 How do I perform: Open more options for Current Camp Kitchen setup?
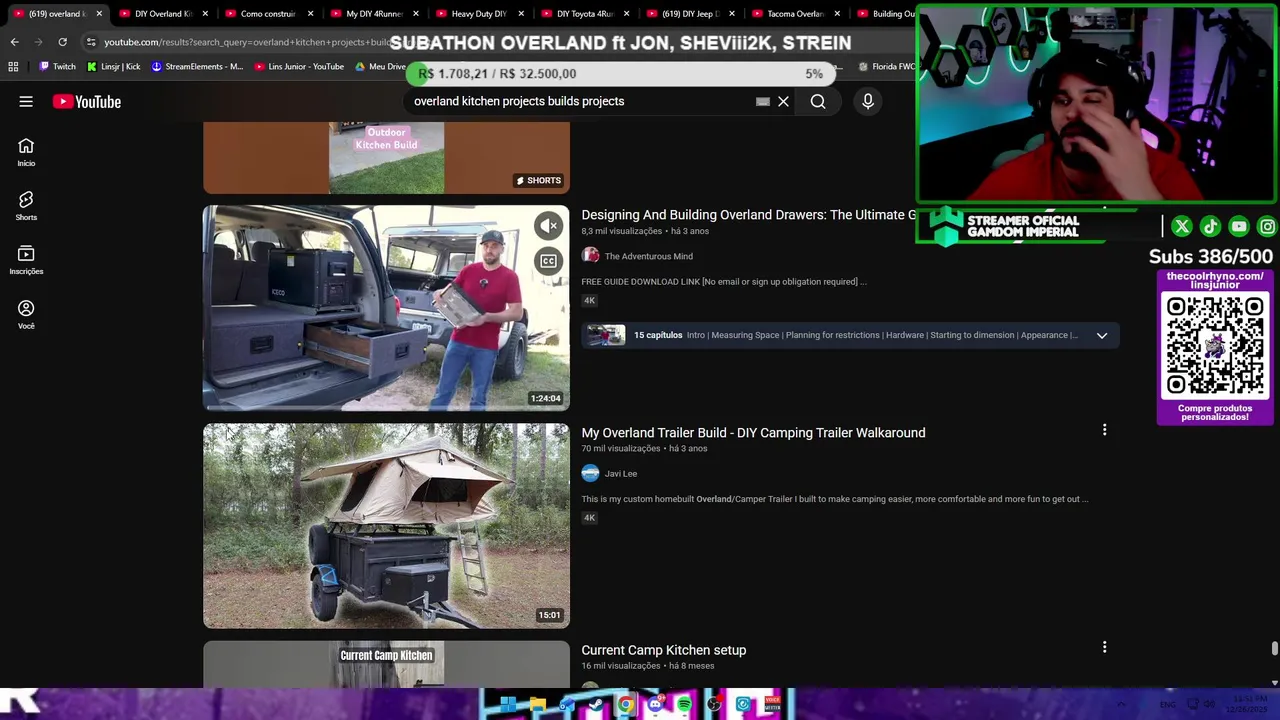click(x=1104, y=647)
